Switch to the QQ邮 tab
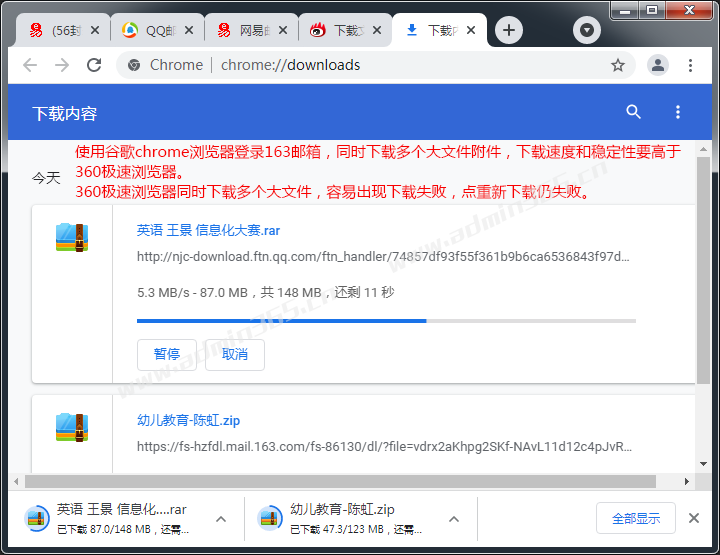720x555 pixels. tap(158, 30)
